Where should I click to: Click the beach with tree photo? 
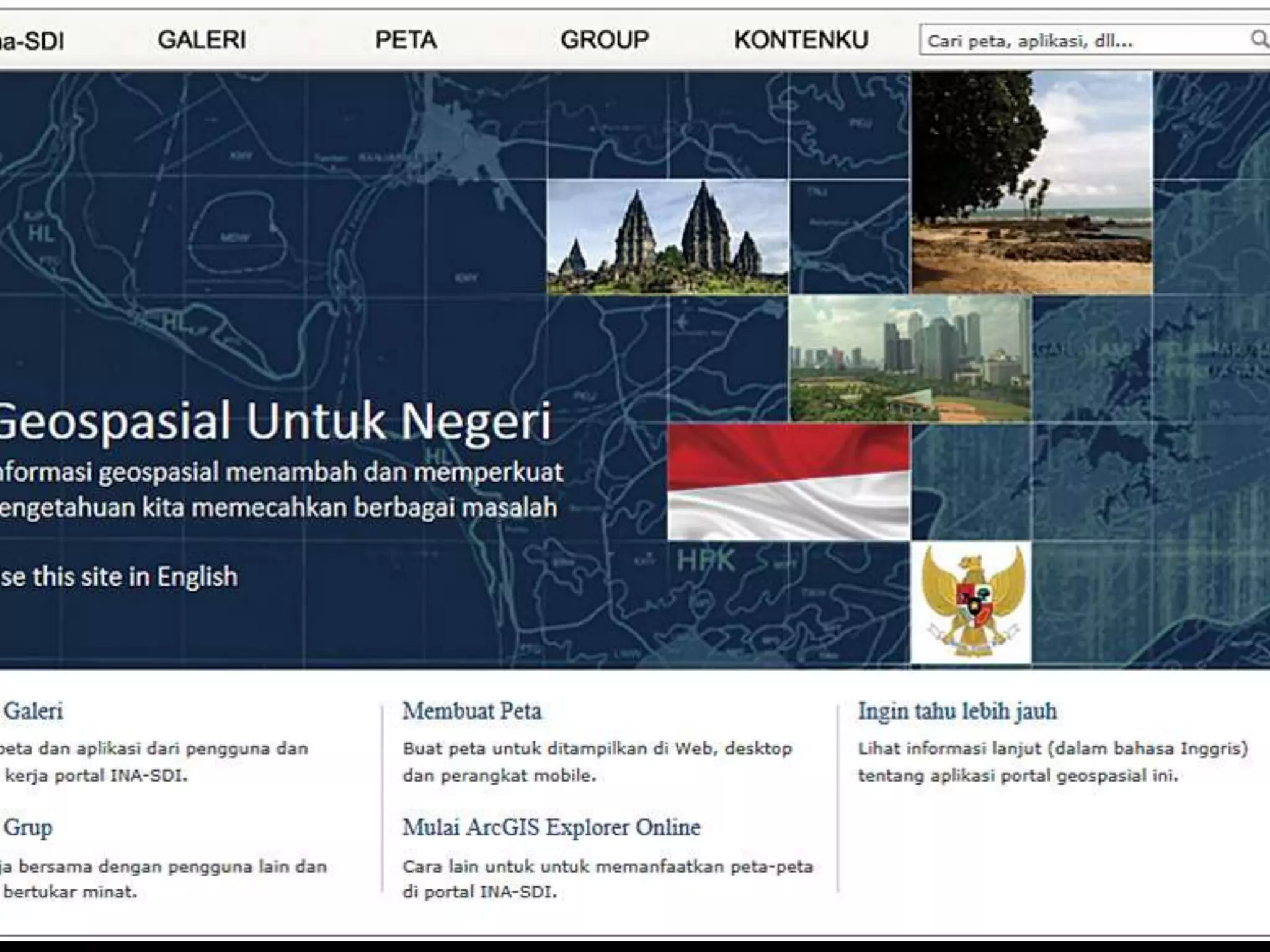tap(1031, 182)
